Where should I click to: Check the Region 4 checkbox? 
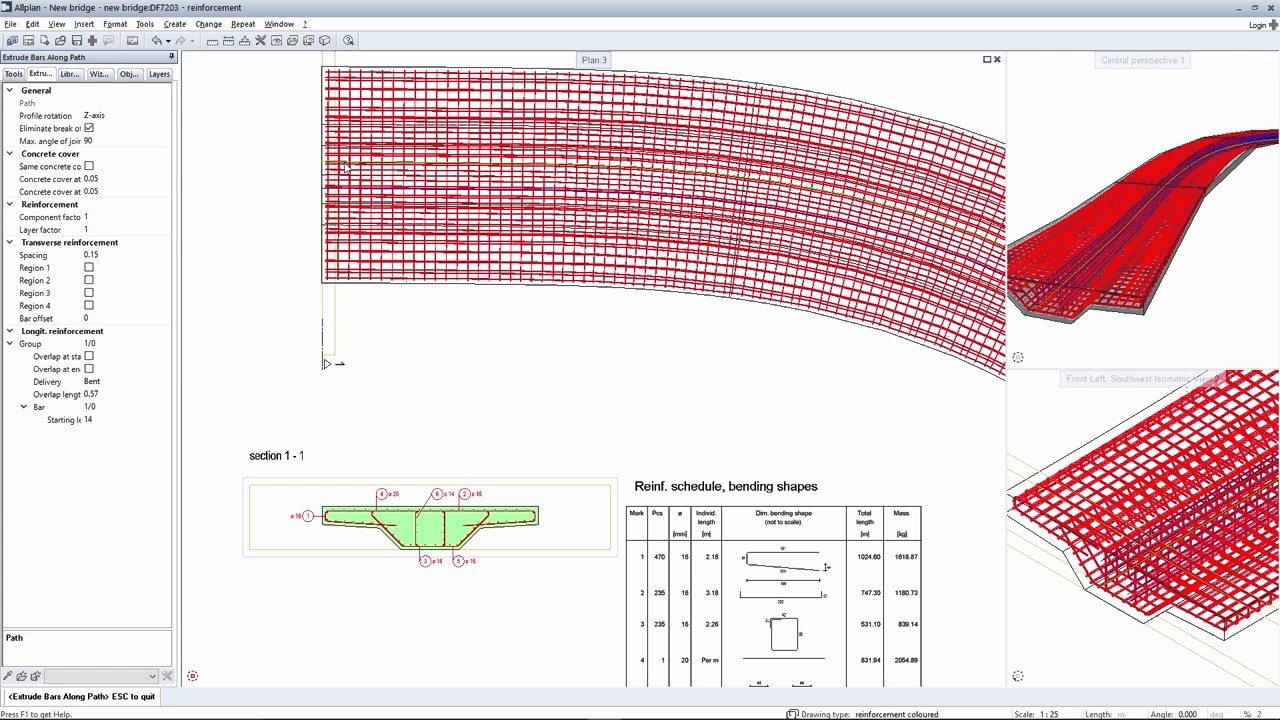(89, 305)
